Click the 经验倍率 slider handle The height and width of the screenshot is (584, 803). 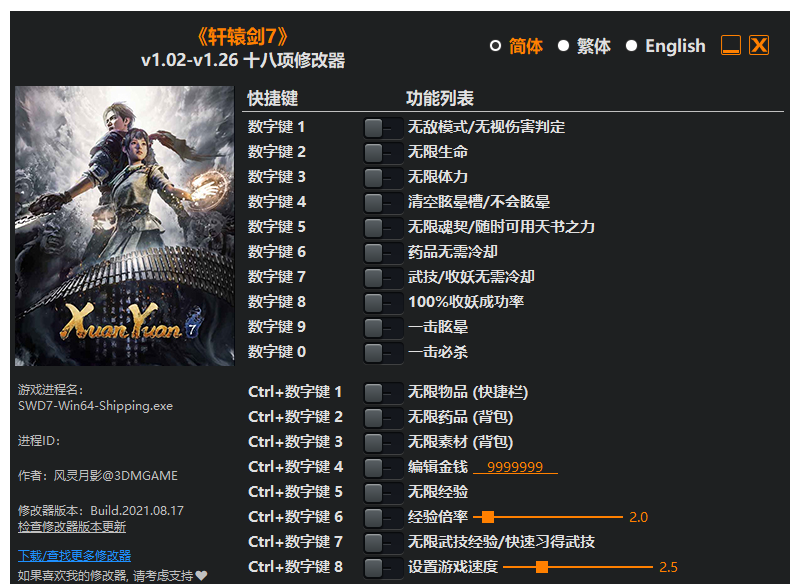coord(488,517)
